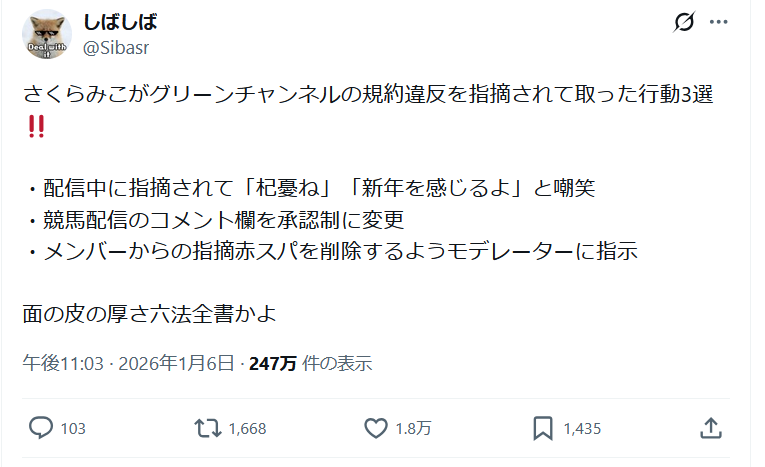
Task: Open the more options ellipsis menu
Action: pyautogui.click(x=719, y=22)
